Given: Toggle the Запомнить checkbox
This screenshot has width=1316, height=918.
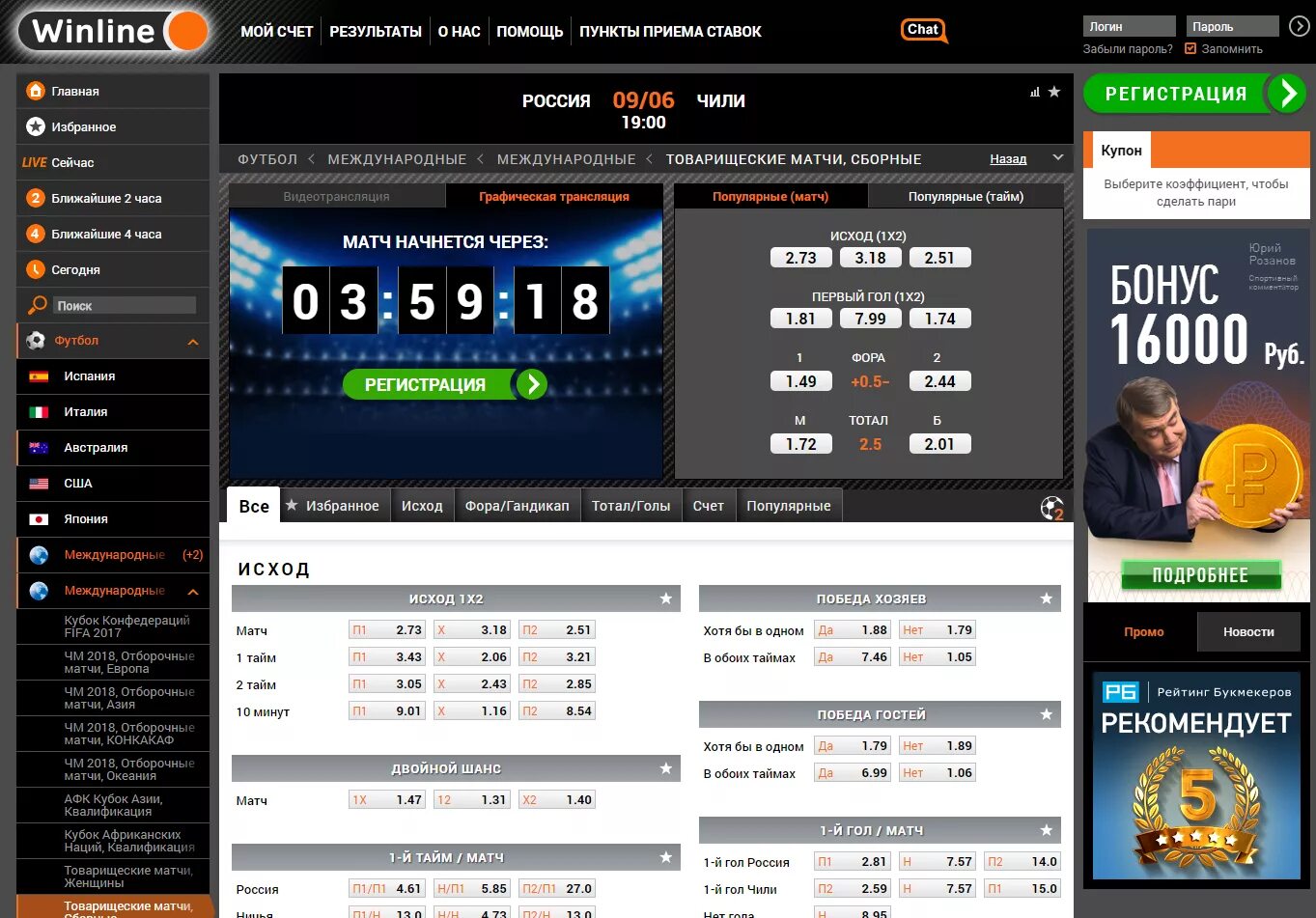Looking at the screenshot, I should coord(1190,48).
